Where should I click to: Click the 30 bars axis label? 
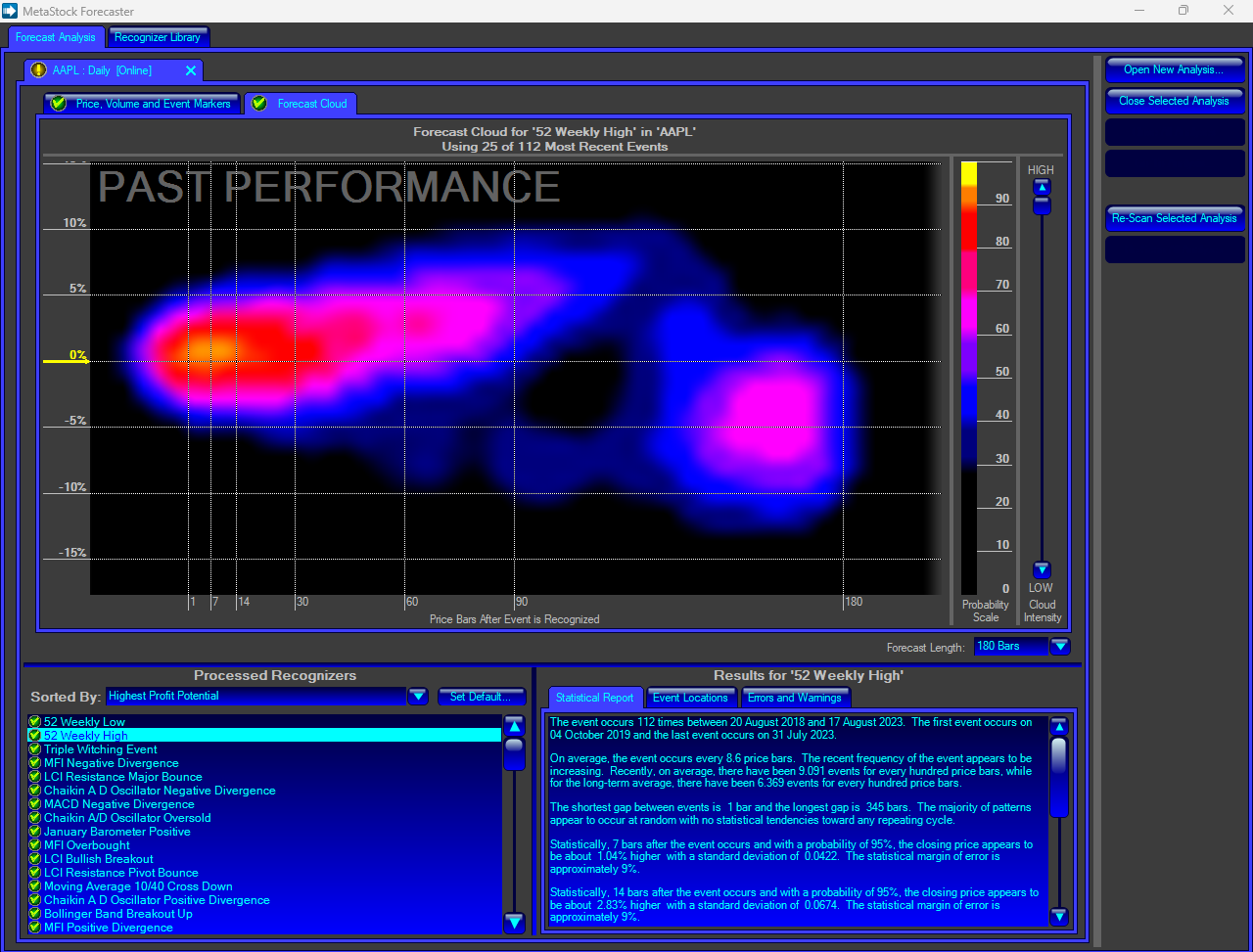point(302,602)
